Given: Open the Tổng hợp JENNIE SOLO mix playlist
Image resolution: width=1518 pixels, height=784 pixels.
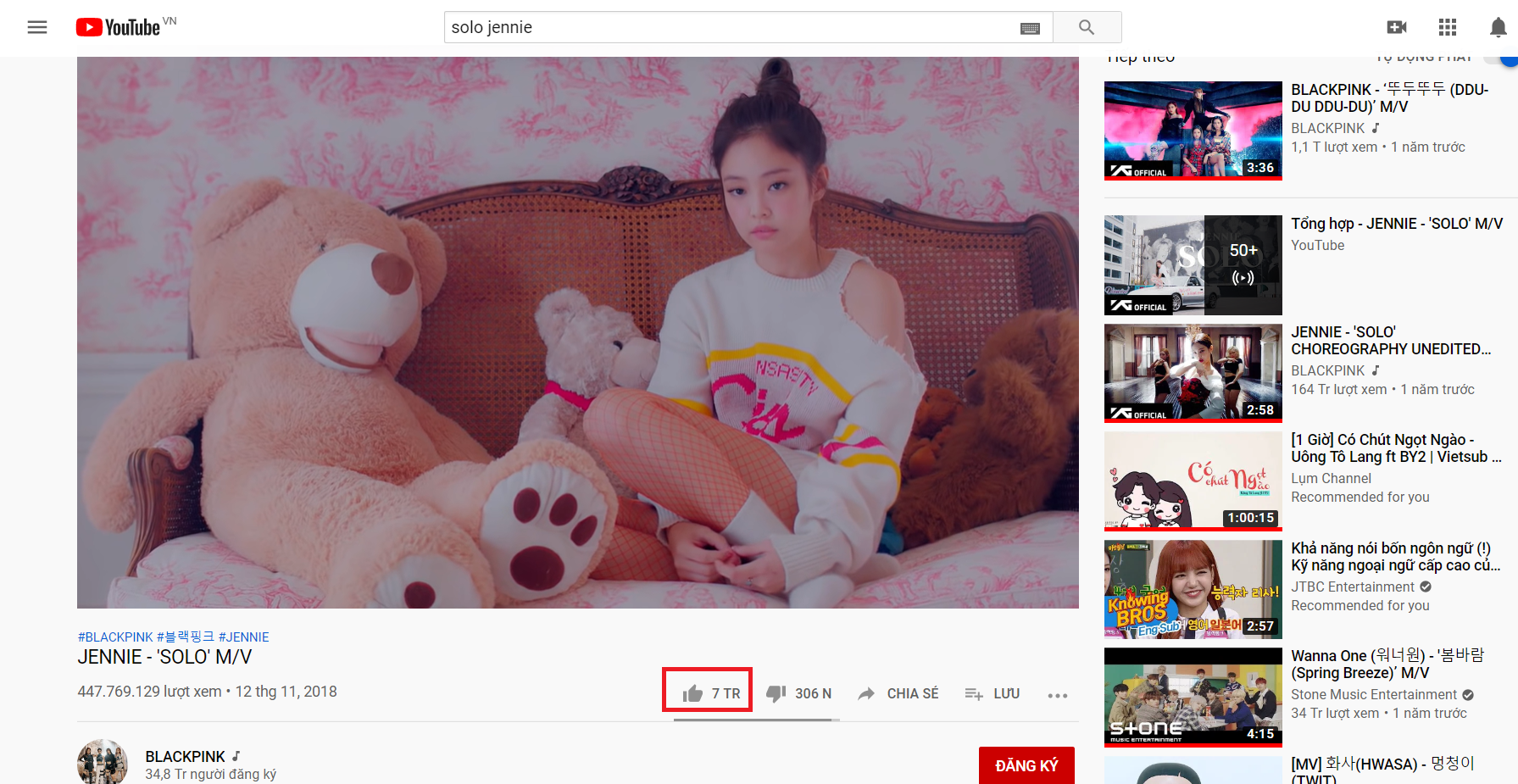Looking at the screenshot, I should point(1193,264).
